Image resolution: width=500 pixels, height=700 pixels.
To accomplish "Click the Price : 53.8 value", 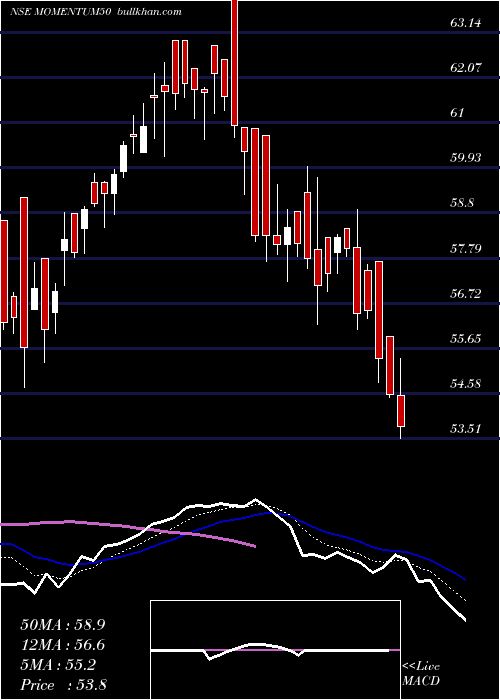I will point(63,685).
